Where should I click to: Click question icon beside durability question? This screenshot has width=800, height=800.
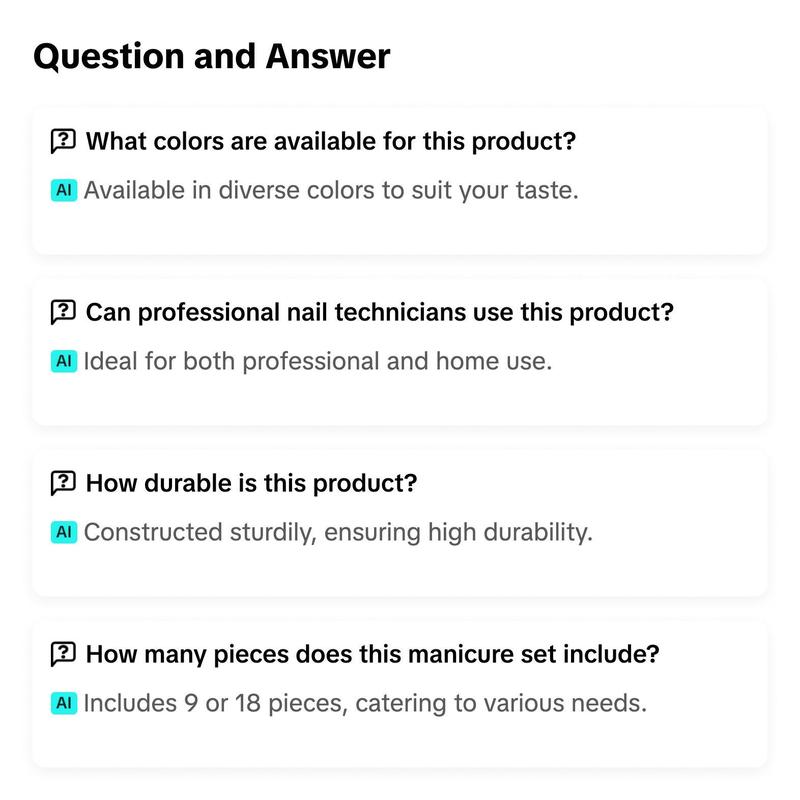click(x=63, y=483)
